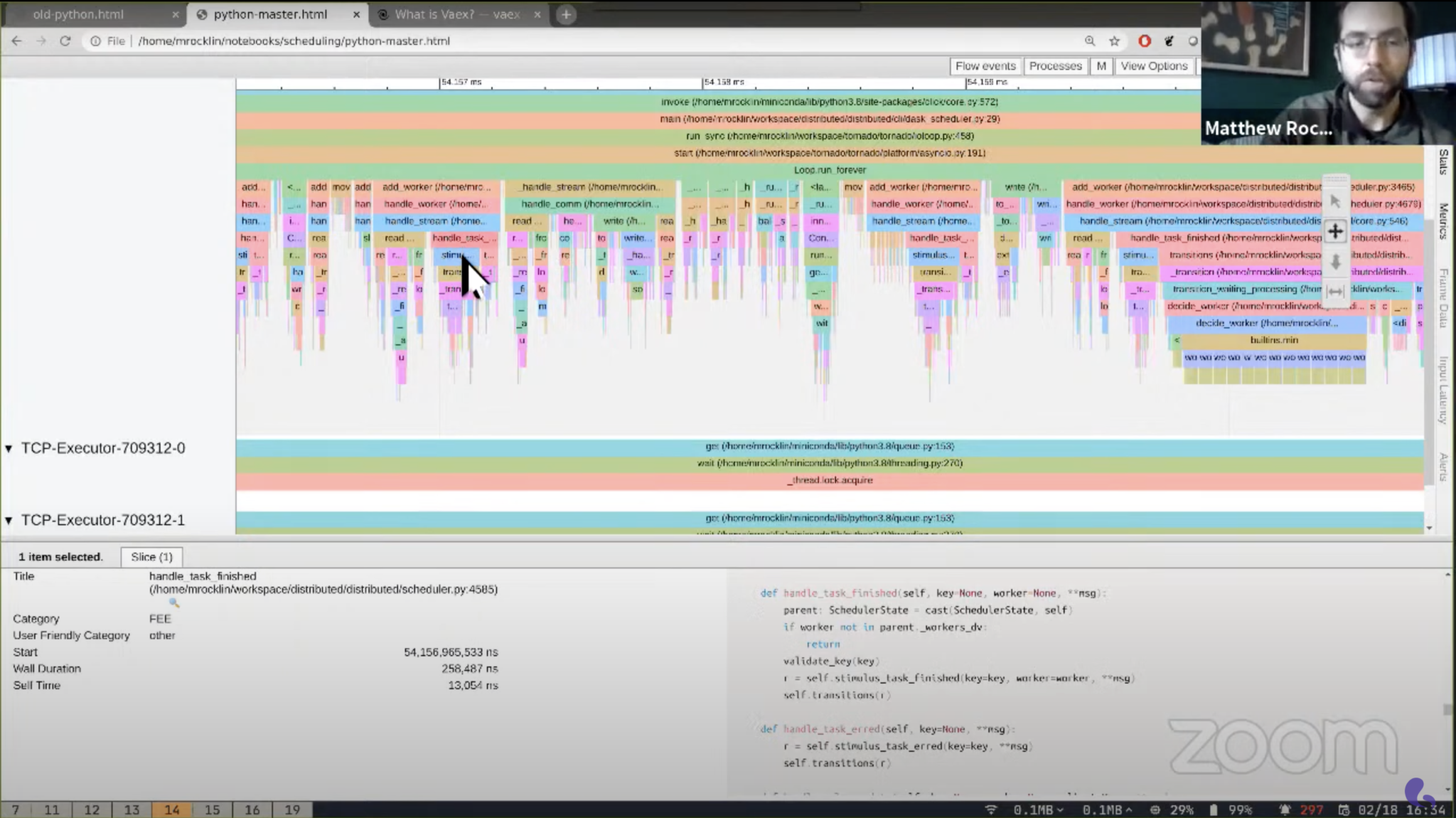Open the Processes dropdown

tap(1055, 66)
